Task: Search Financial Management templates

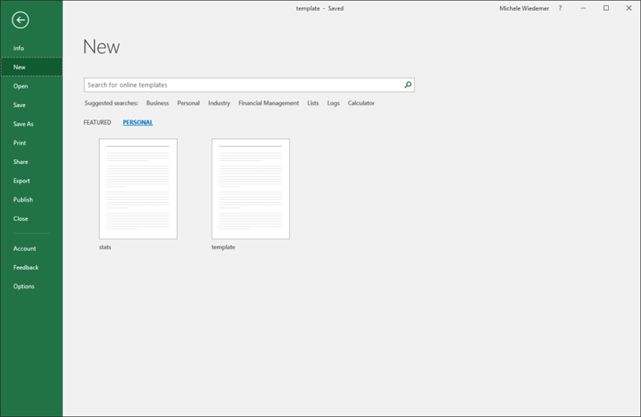Action: click(269, 103)
